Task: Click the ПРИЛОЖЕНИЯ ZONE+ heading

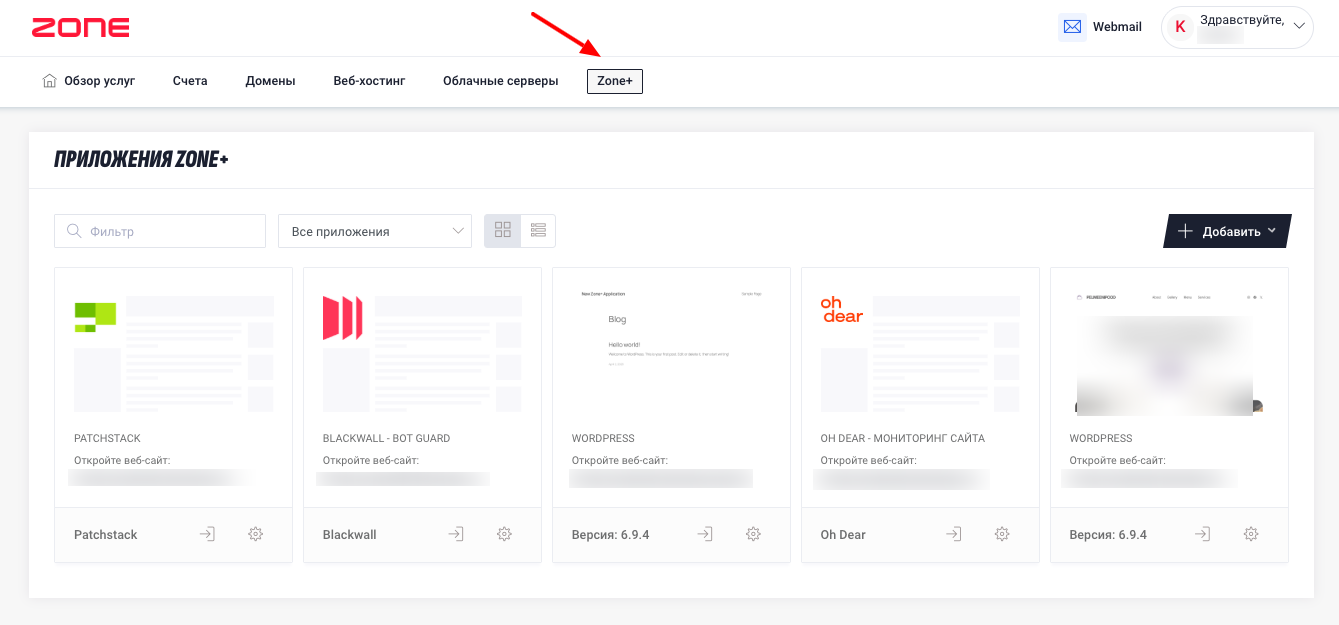Action: click(x=141, y=159)
